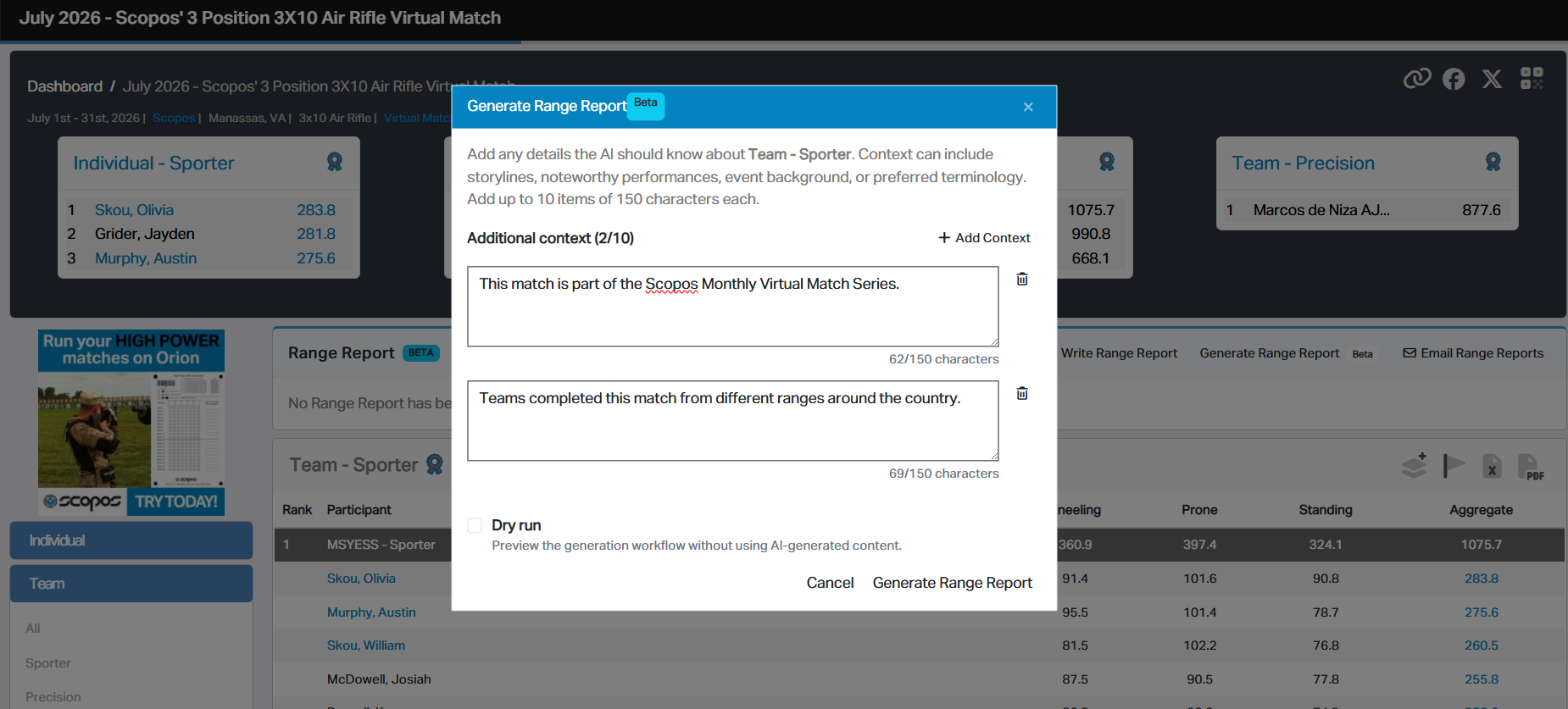Click the Prone column header
1568x709 pixels.
click(x=1199, y=510)
